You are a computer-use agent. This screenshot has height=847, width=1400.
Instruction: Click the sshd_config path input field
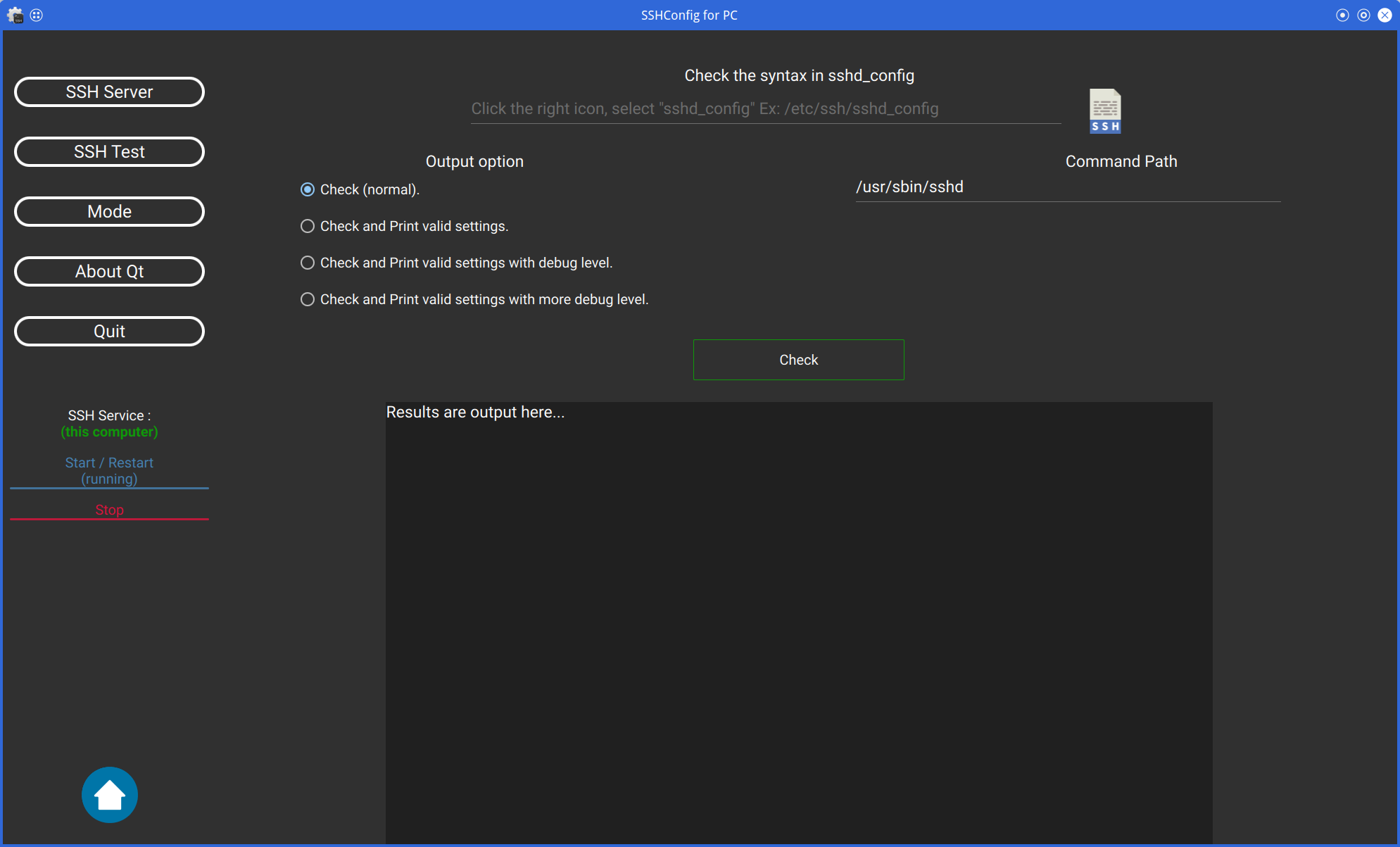point(765,109)
